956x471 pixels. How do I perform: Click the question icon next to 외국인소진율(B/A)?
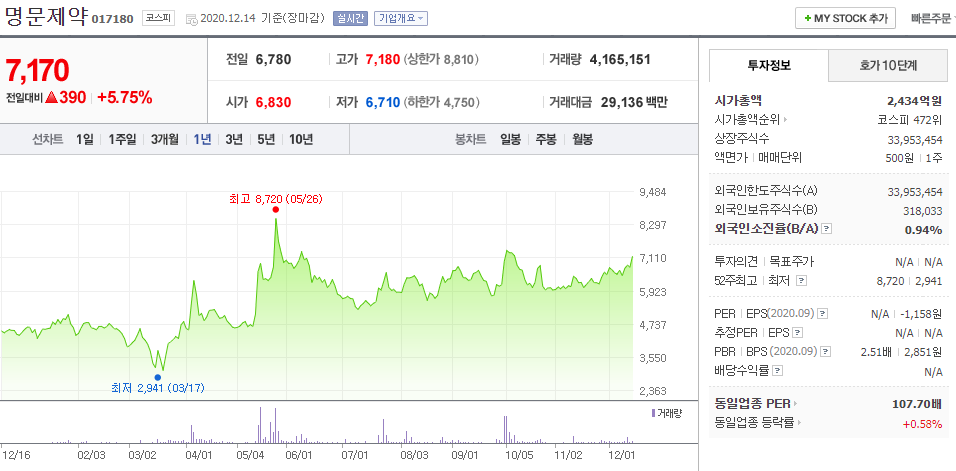827,229
